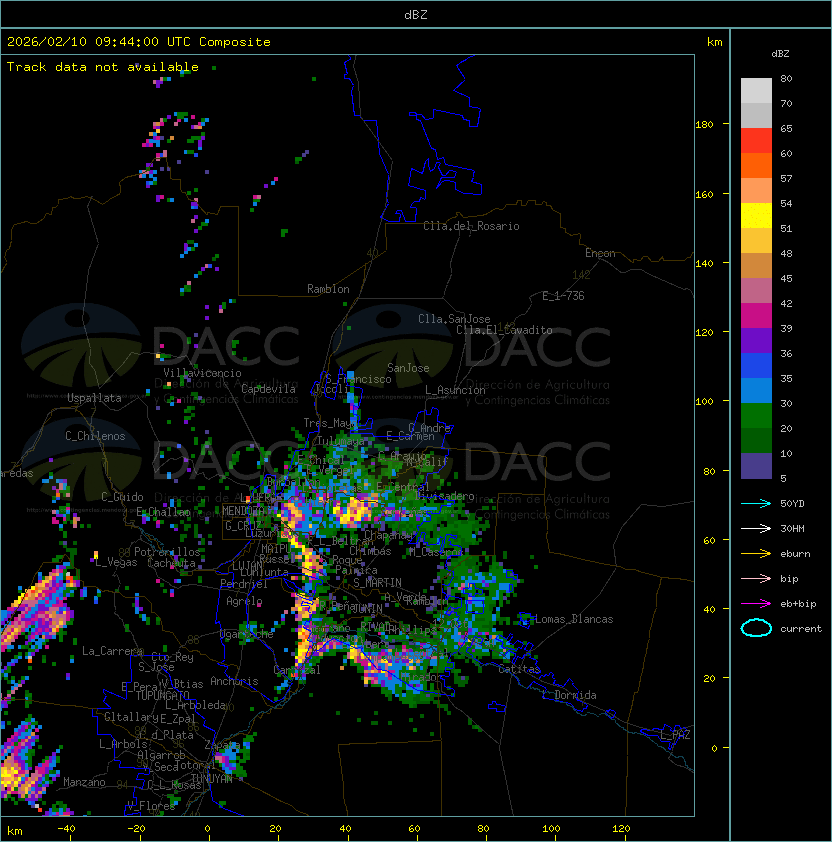Click the dBZ title in top bar
Screen dimensions: 832x842
coord(416,15)
